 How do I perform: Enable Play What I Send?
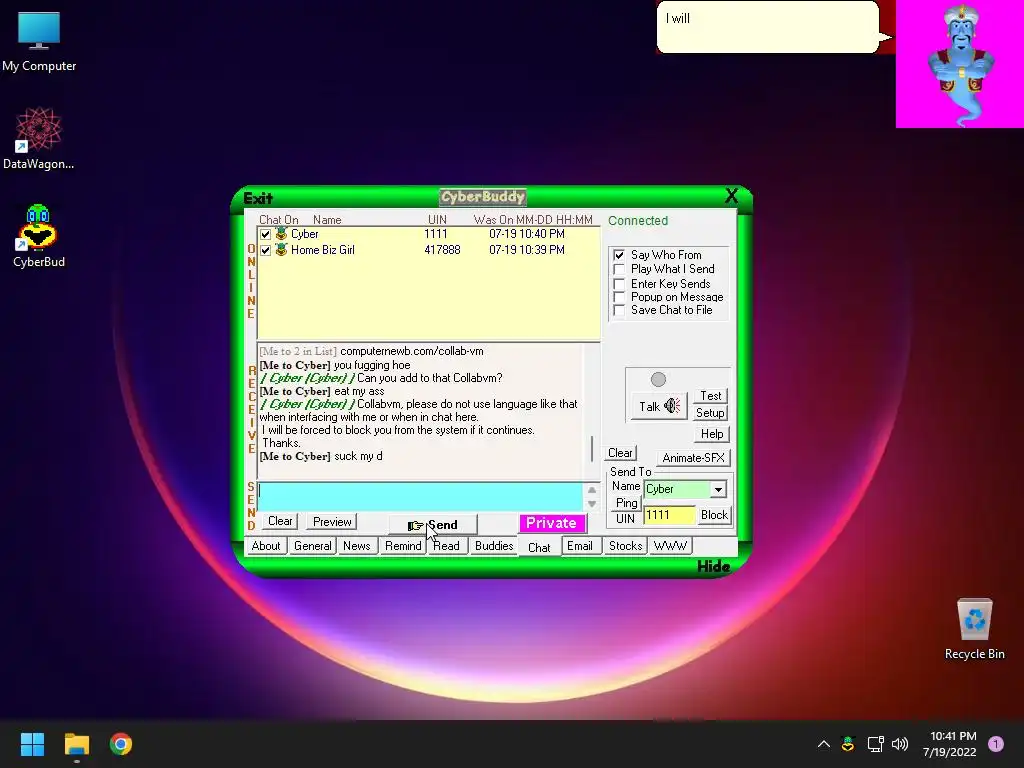[x=619, y=269]
